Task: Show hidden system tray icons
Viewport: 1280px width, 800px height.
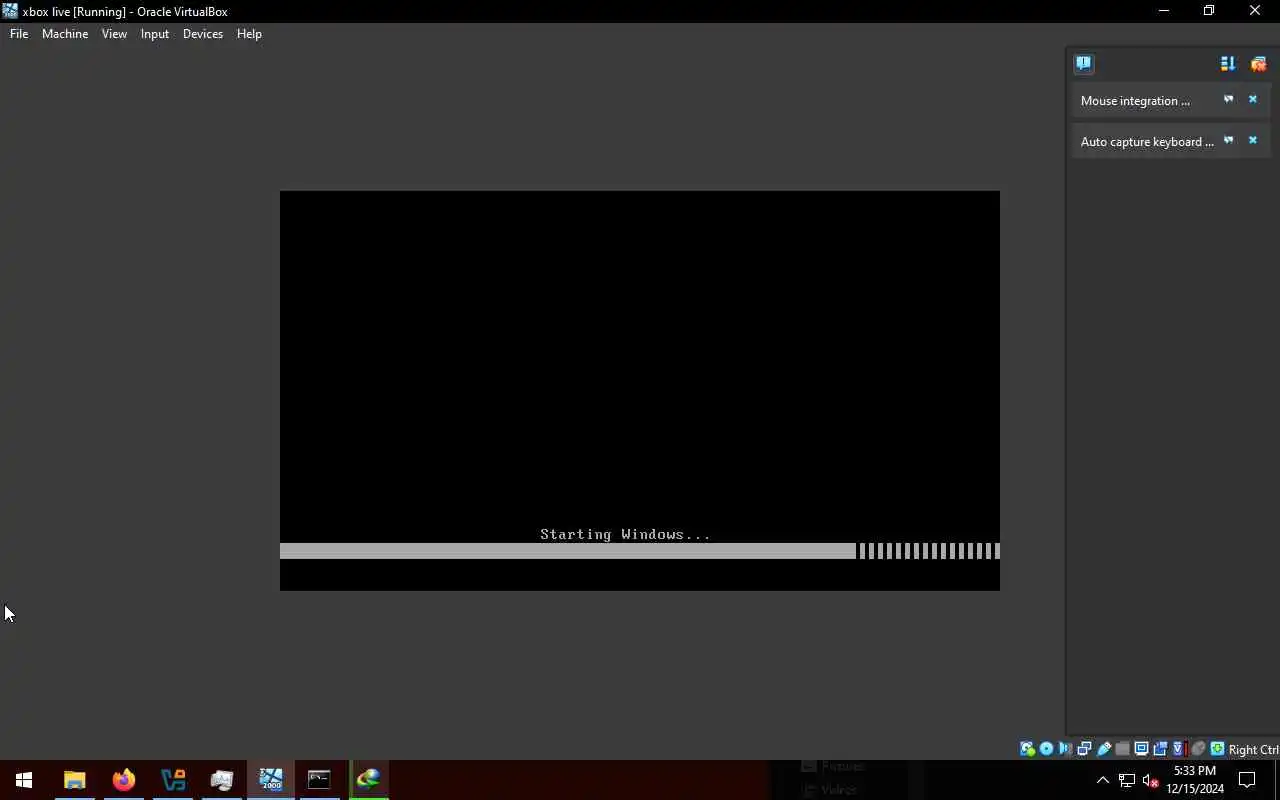Action: click(1103, 780)
